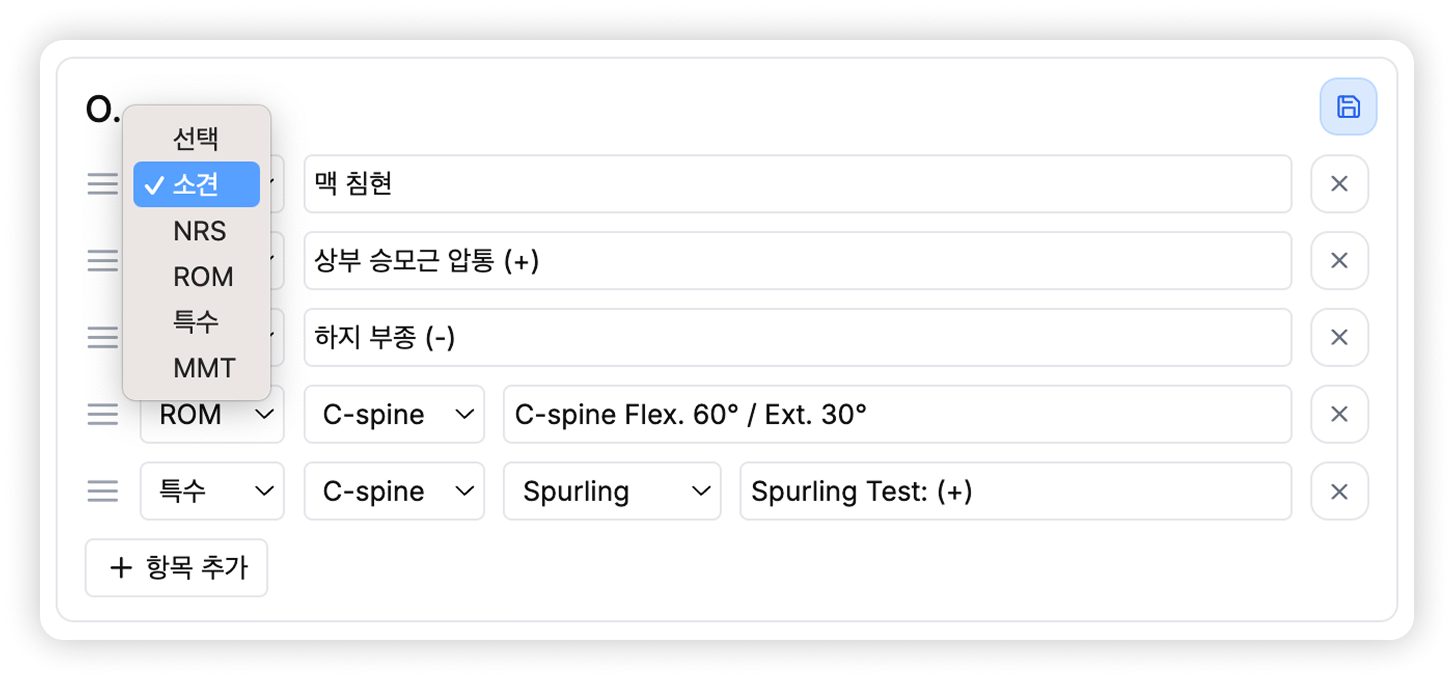Expand the Spurling test selector dropdown
The height and width of the screenshot is (680, 1454).
(612, 491)
